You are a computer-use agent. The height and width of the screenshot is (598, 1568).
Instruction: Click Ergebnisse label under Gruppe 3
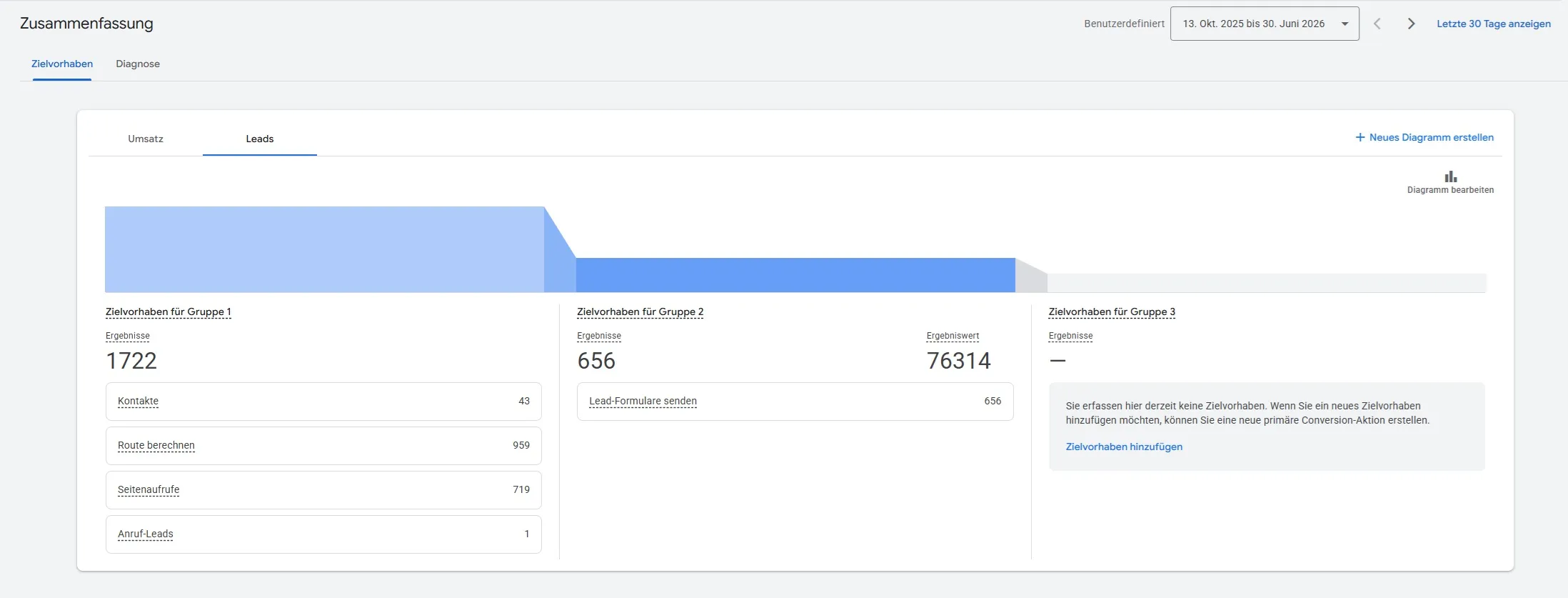tap(1070, 336)
